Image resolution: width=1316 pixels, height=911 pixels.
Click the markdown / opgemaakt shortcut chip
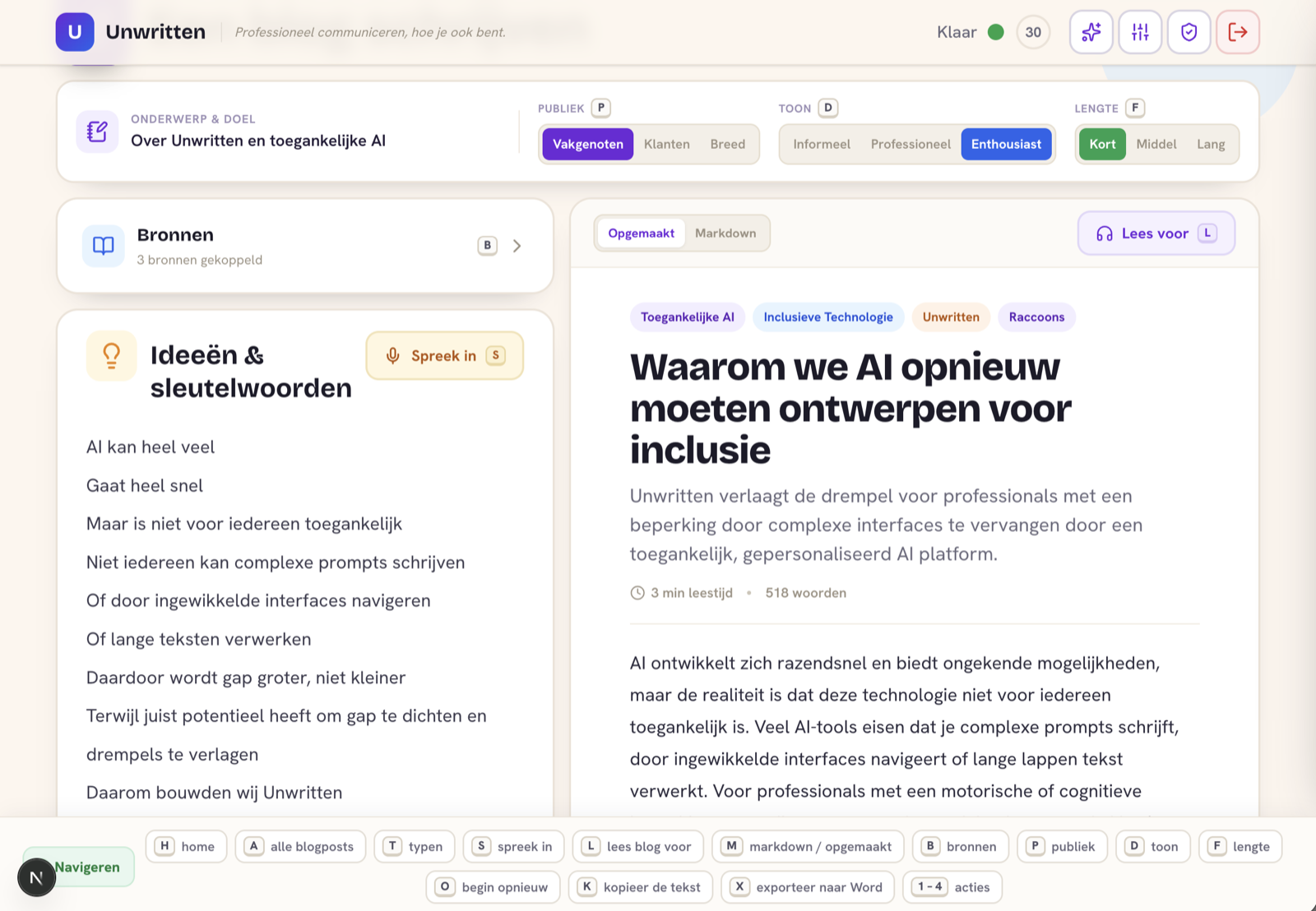pos(808,846)
